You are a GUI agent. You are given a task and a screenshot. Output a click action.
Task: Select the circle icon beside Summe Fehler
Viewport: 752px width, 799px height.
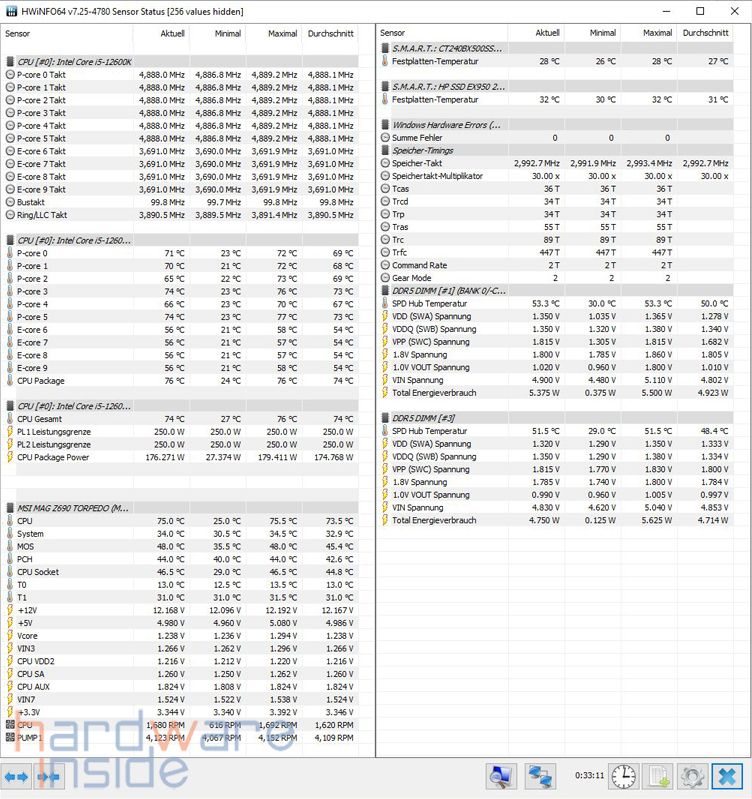[385, 138]
